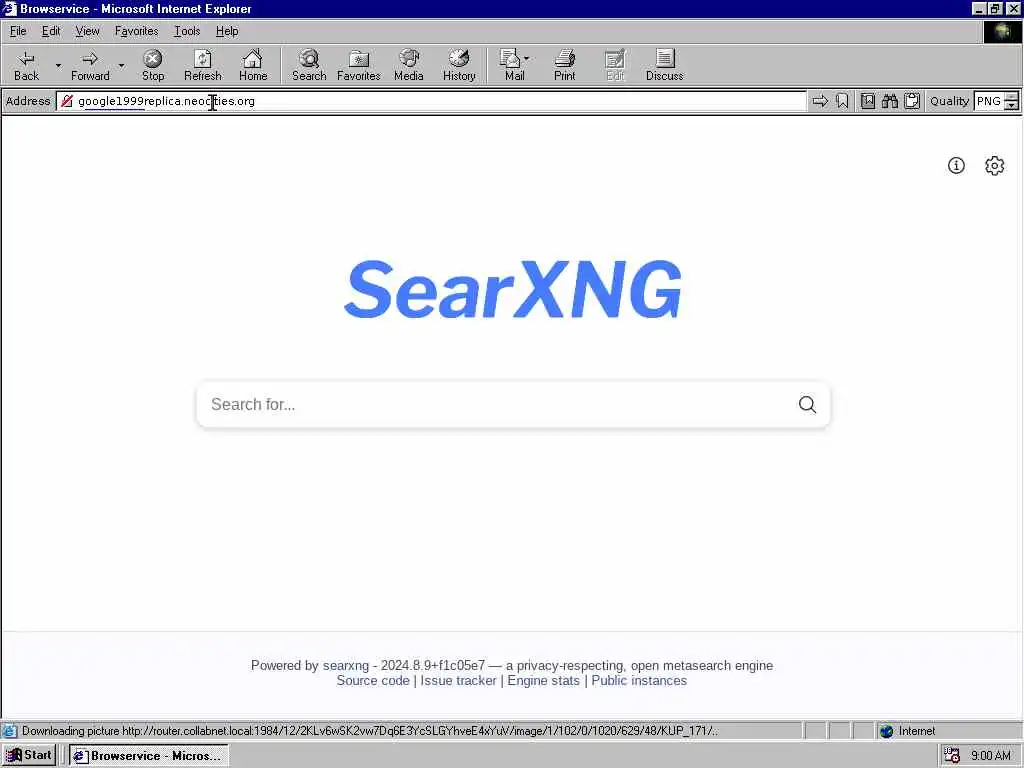Open the Source code link
The image size is (1024, 768).
tap(373, 680)
